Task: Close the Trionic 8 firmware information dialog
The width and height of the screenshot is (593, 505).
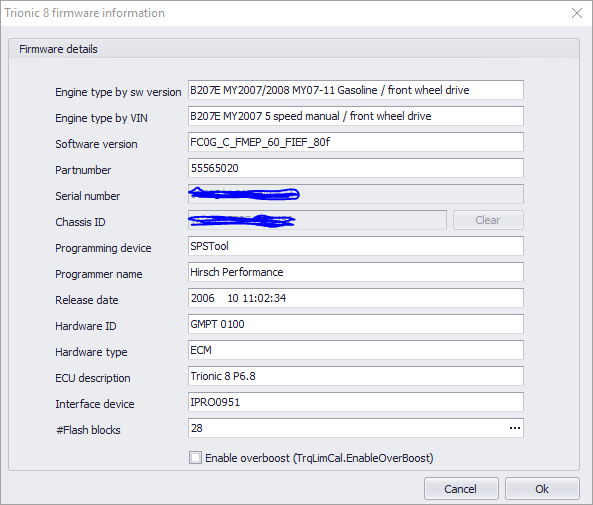Action: [x=577, y=13]
